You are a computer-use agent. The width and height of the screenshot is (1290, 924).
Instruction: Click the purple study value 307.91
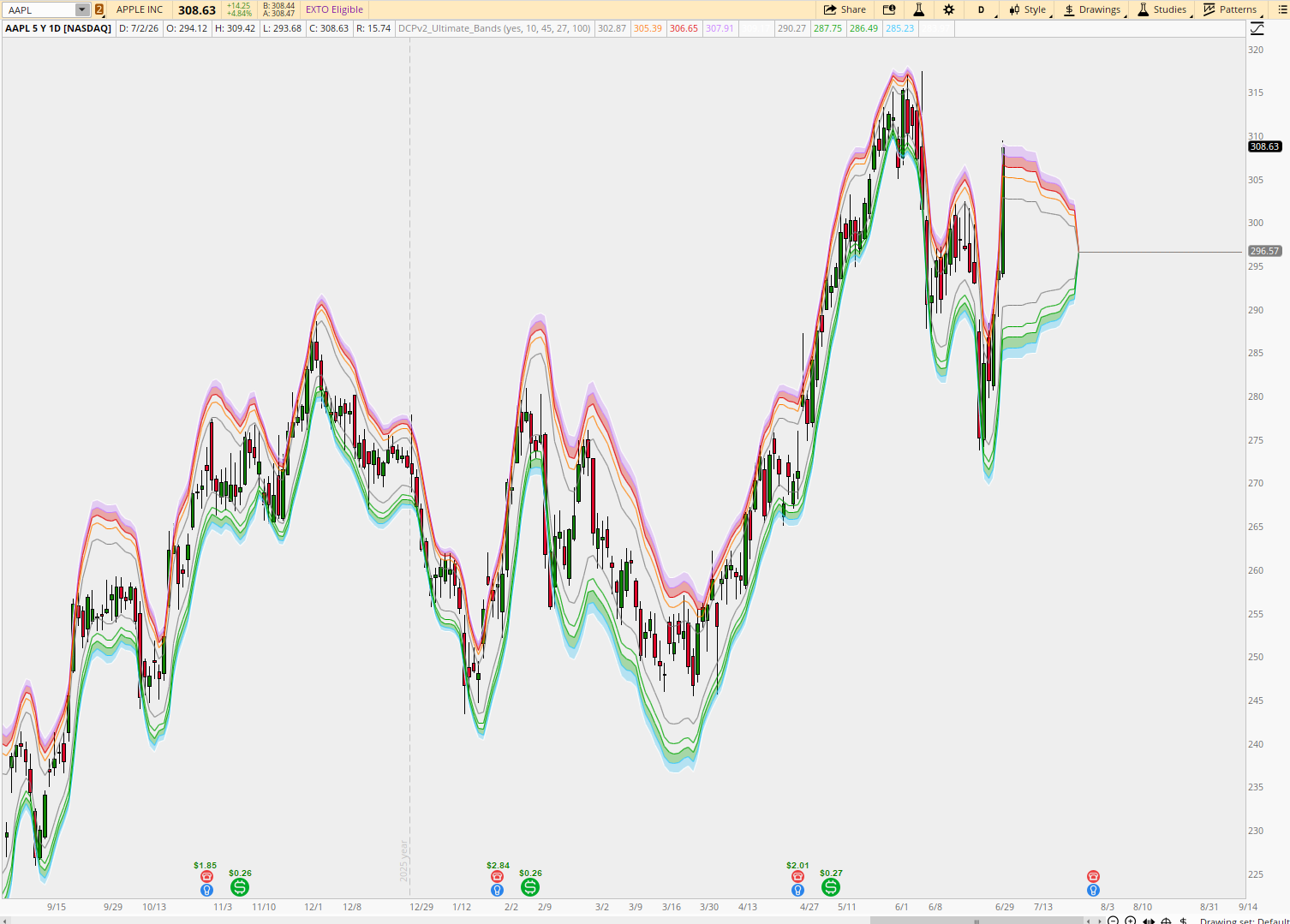pos(720,28)
